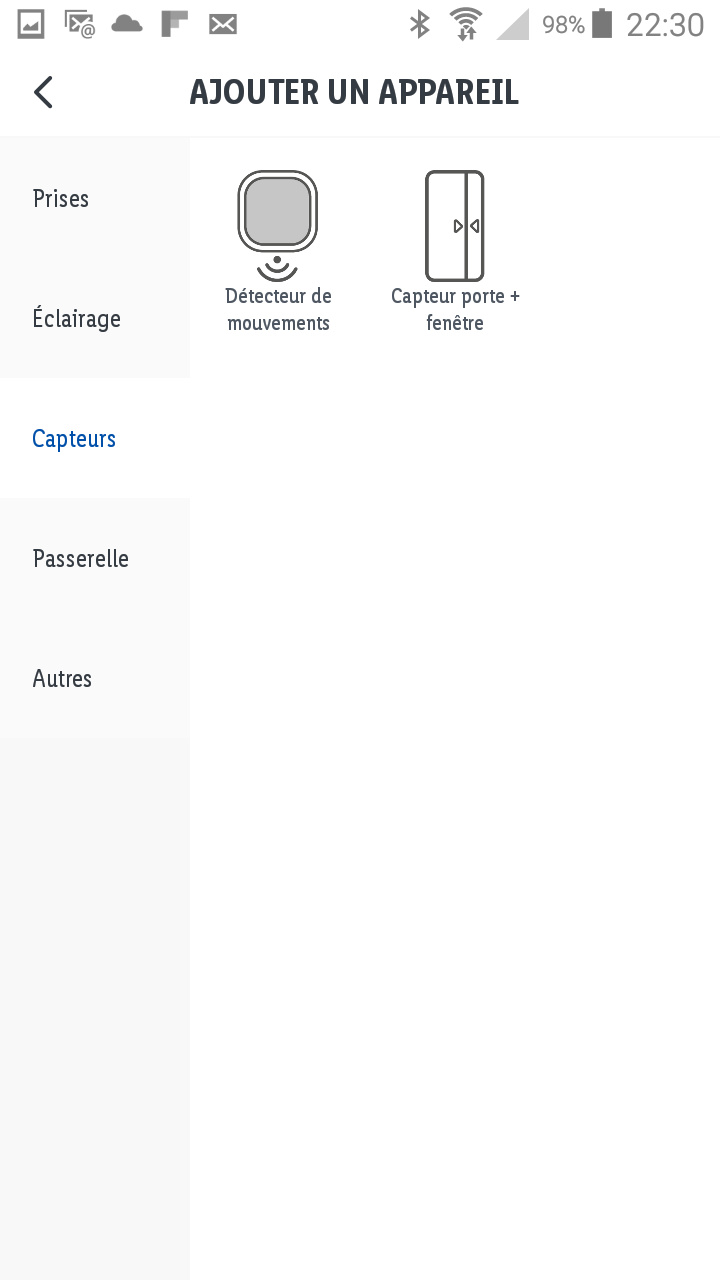Tap the Wi-Fi status icon
The image size is (720, 1280).
(466, 24)
